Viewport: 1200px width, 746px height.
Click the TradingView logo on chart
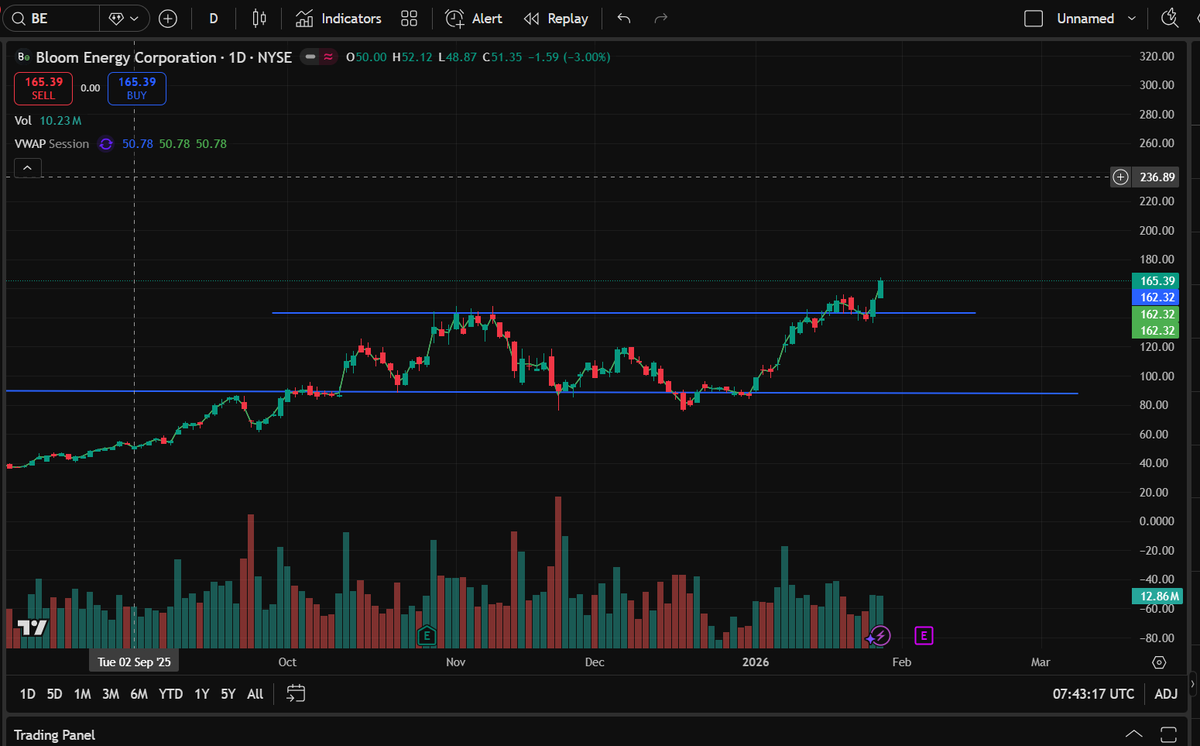tap(32, 628)
